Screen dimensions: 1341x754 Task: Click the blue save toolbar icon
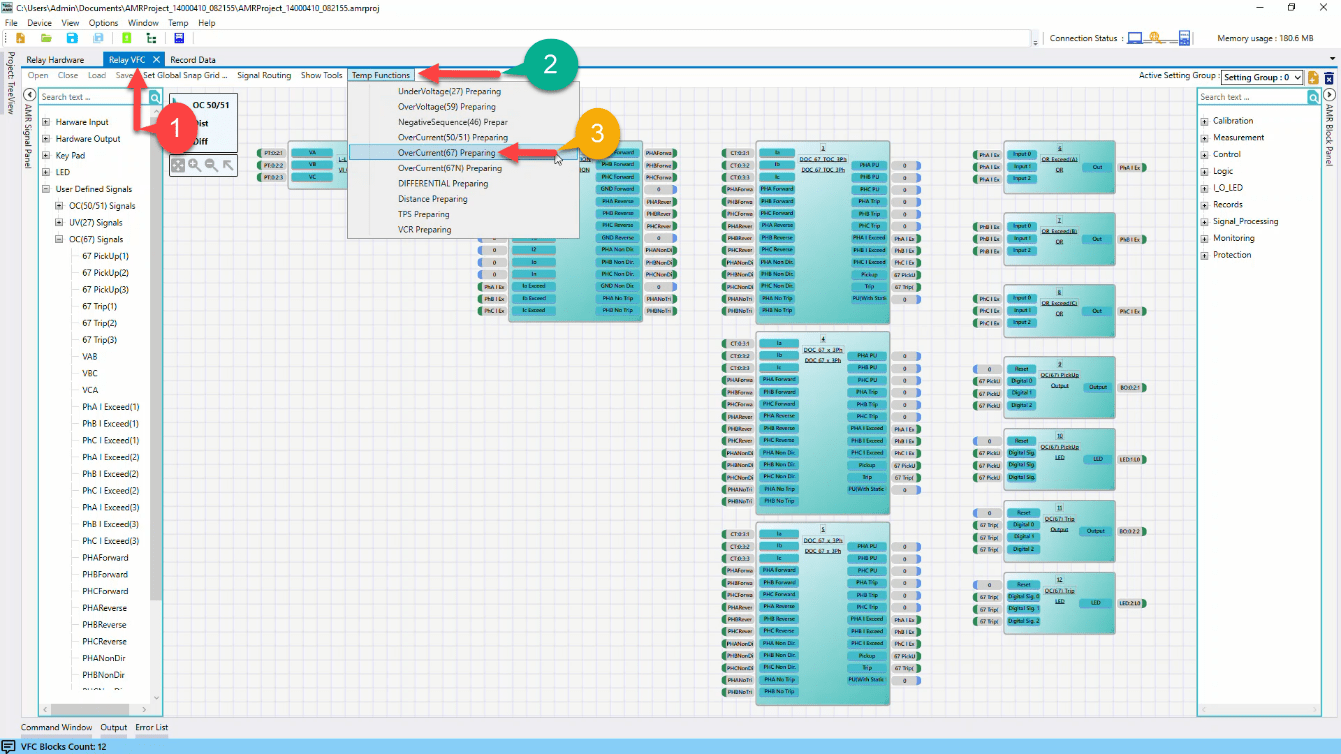(72, 38)
